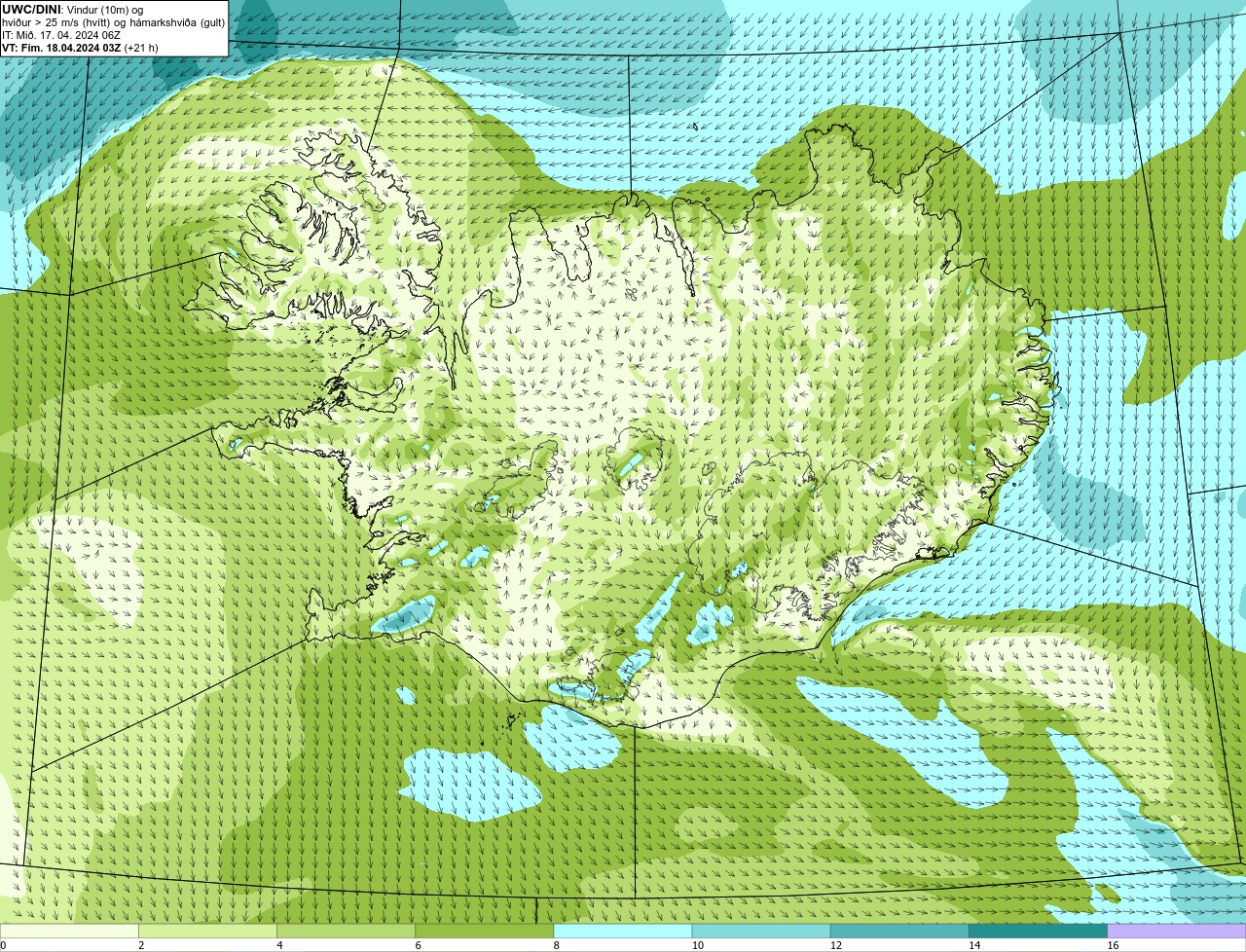Image resolution: width=1246 pixels, height=952 pixels.
Task: Pick the dark teal 14–16 m/s legend swatch
Action: pos(1038,931)
